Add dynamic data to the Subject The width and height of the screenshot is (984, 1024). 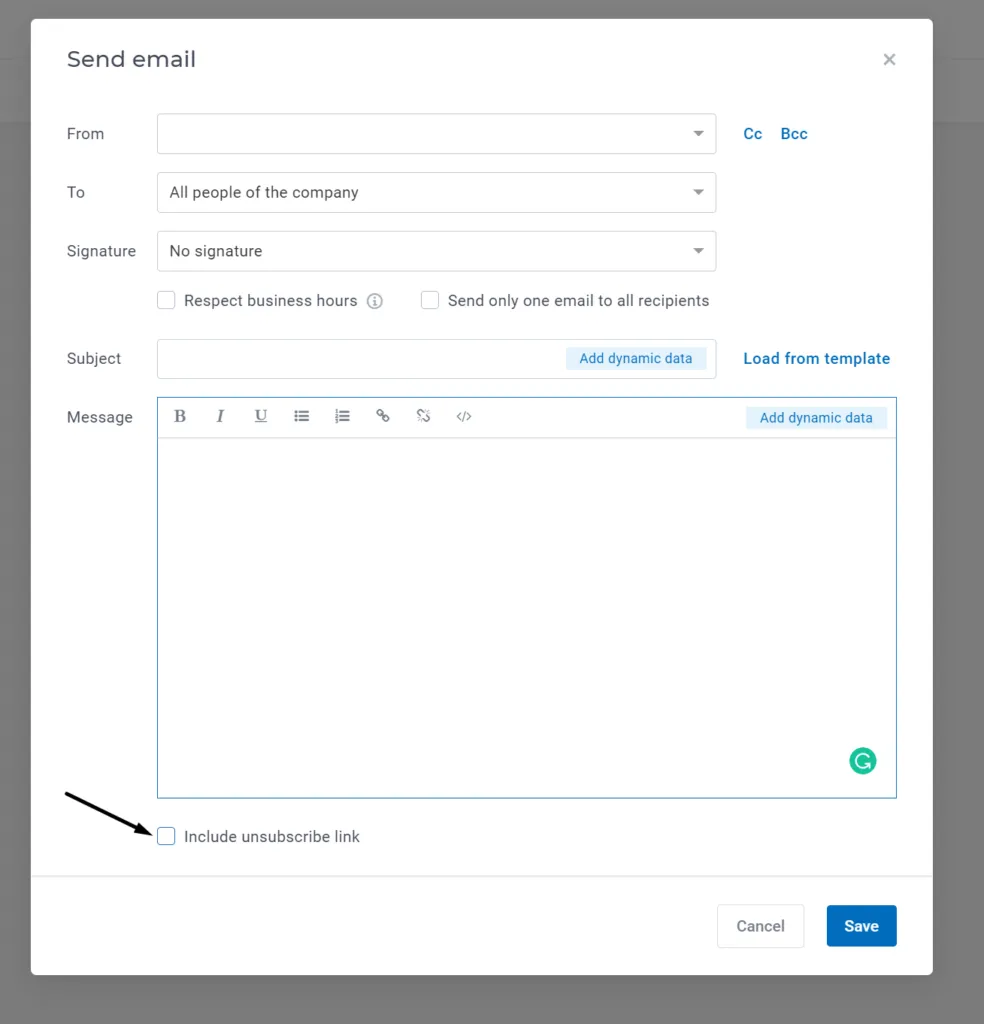pyautogui.click(x=635, y=359)
